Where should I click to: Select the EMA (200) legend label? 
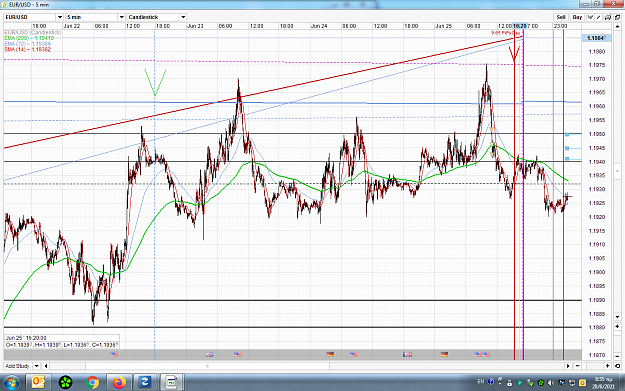(29, 38)
